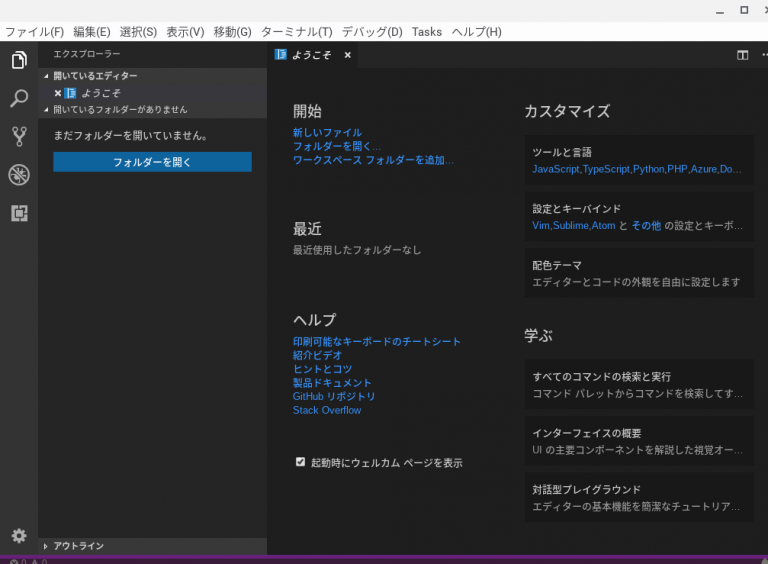The image size is (768, 564).
Task: Open the デバッグ(D) menu
Action: (x=372, y=32)
